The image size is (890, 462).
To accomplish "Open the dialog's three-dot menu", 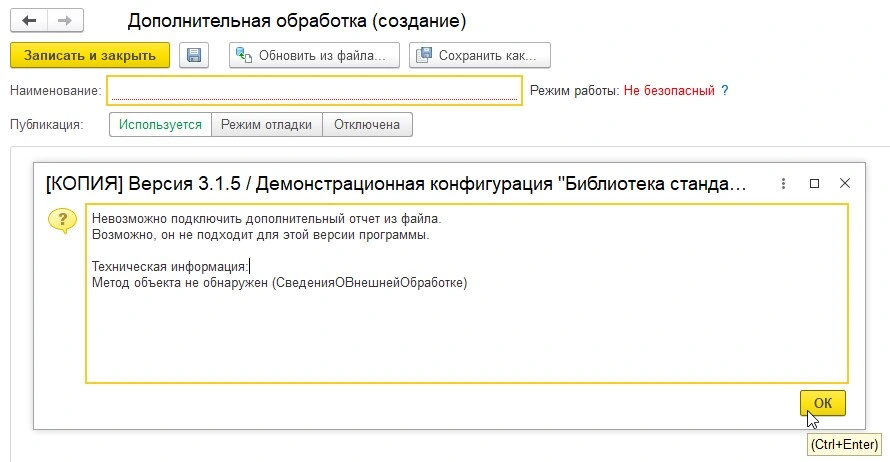I will click(x=784, y=184).
